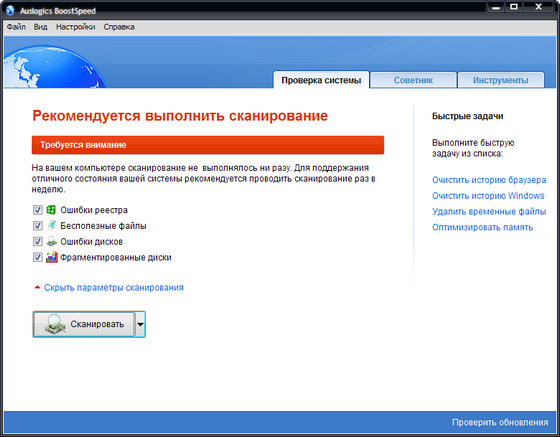The image size is (560, 437).
Task: Open the Справка menu
Action: click(119, 27)
